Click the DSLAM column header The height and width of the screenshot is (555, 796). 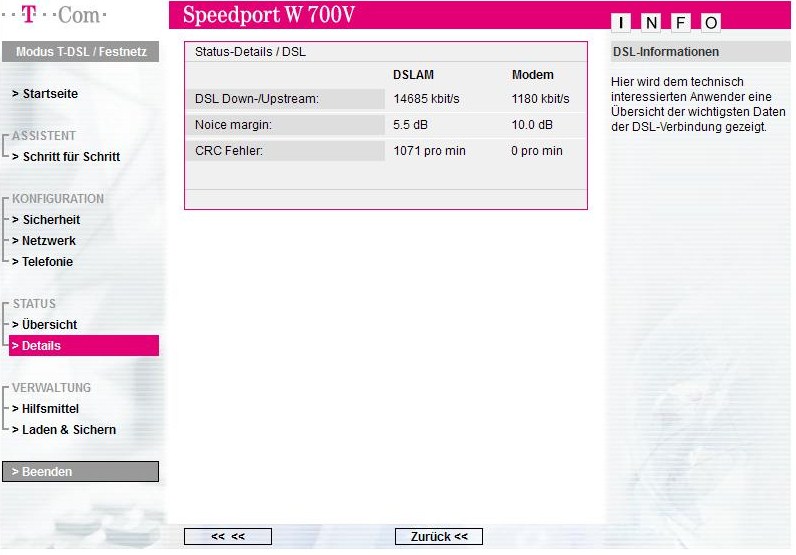413,75
